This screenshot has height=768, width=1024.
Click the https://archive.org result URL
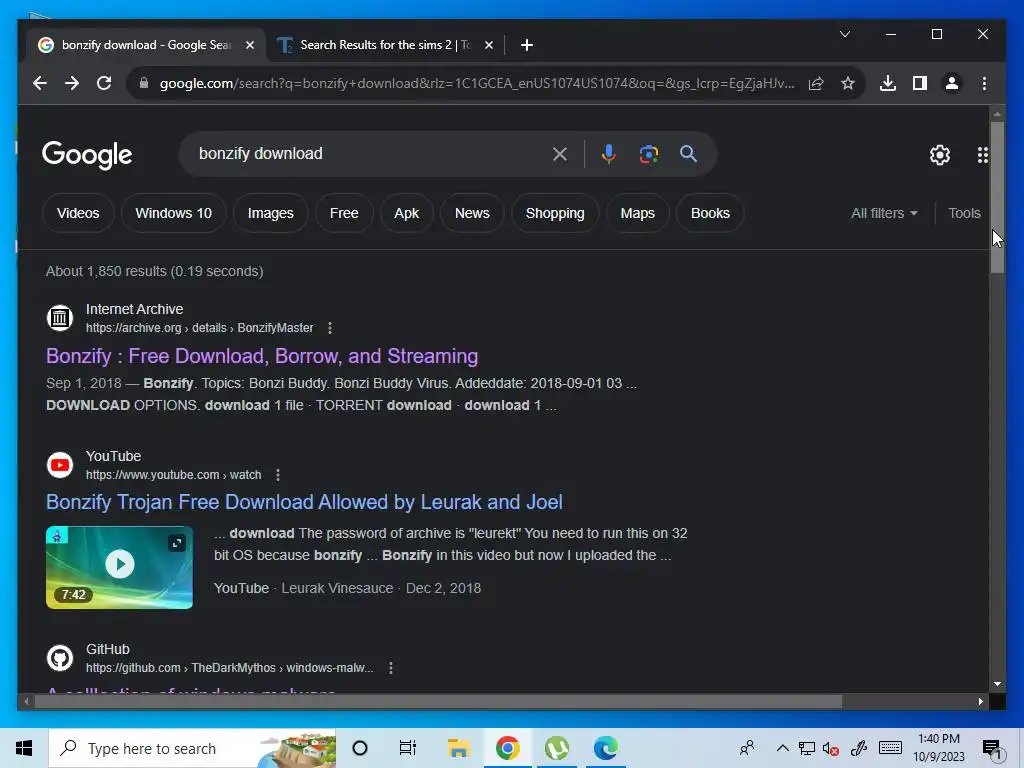click(x=199, y=328)
